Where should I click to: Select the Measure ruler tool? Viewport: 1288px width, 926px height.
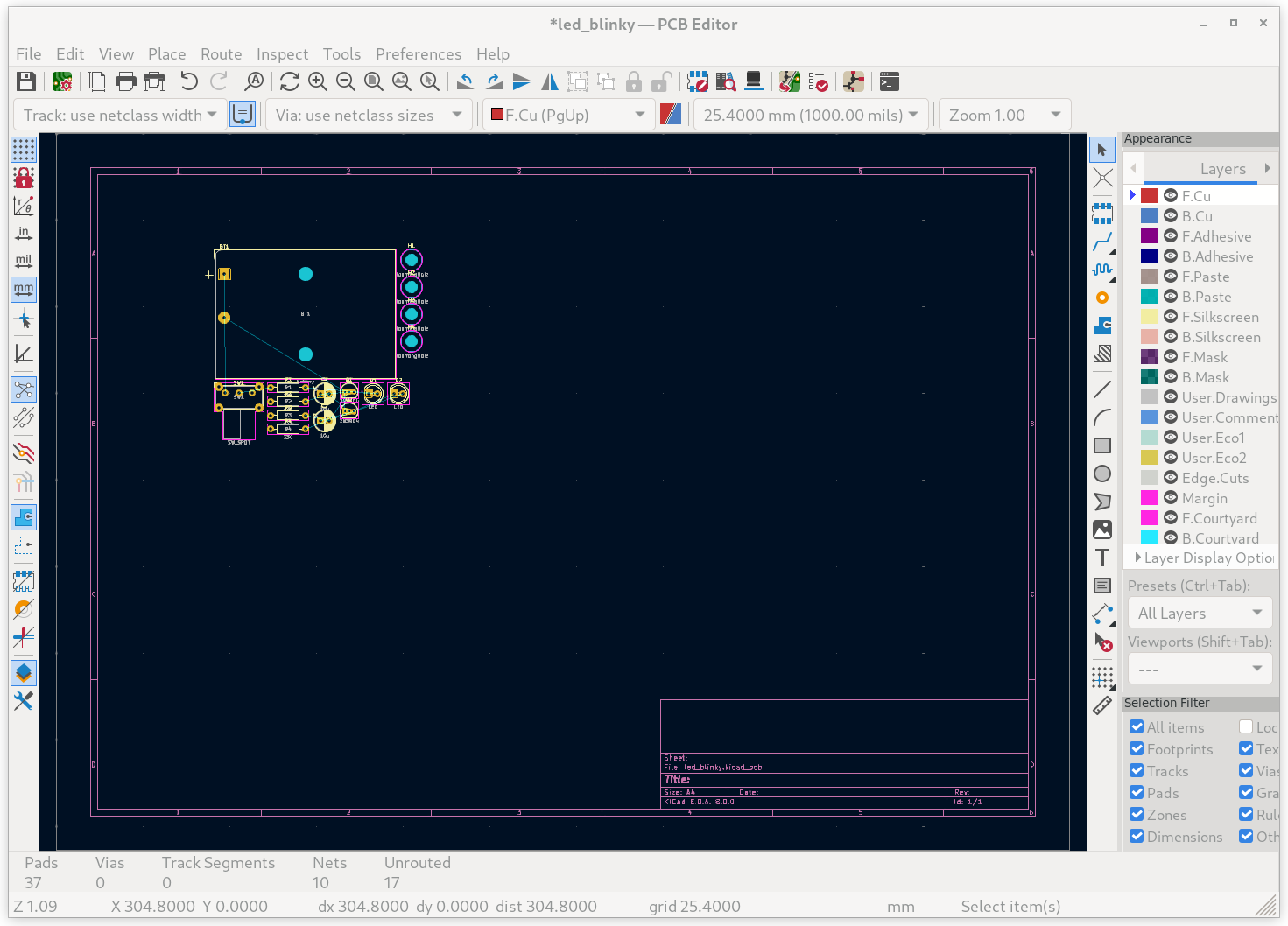(1102, 705)
